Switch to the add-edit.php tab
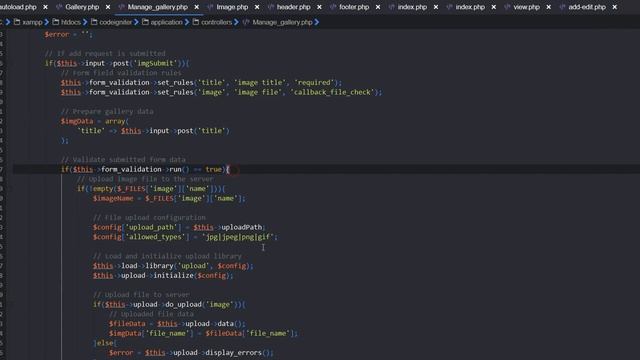This screenshot has width=640, height=360. 587,7
